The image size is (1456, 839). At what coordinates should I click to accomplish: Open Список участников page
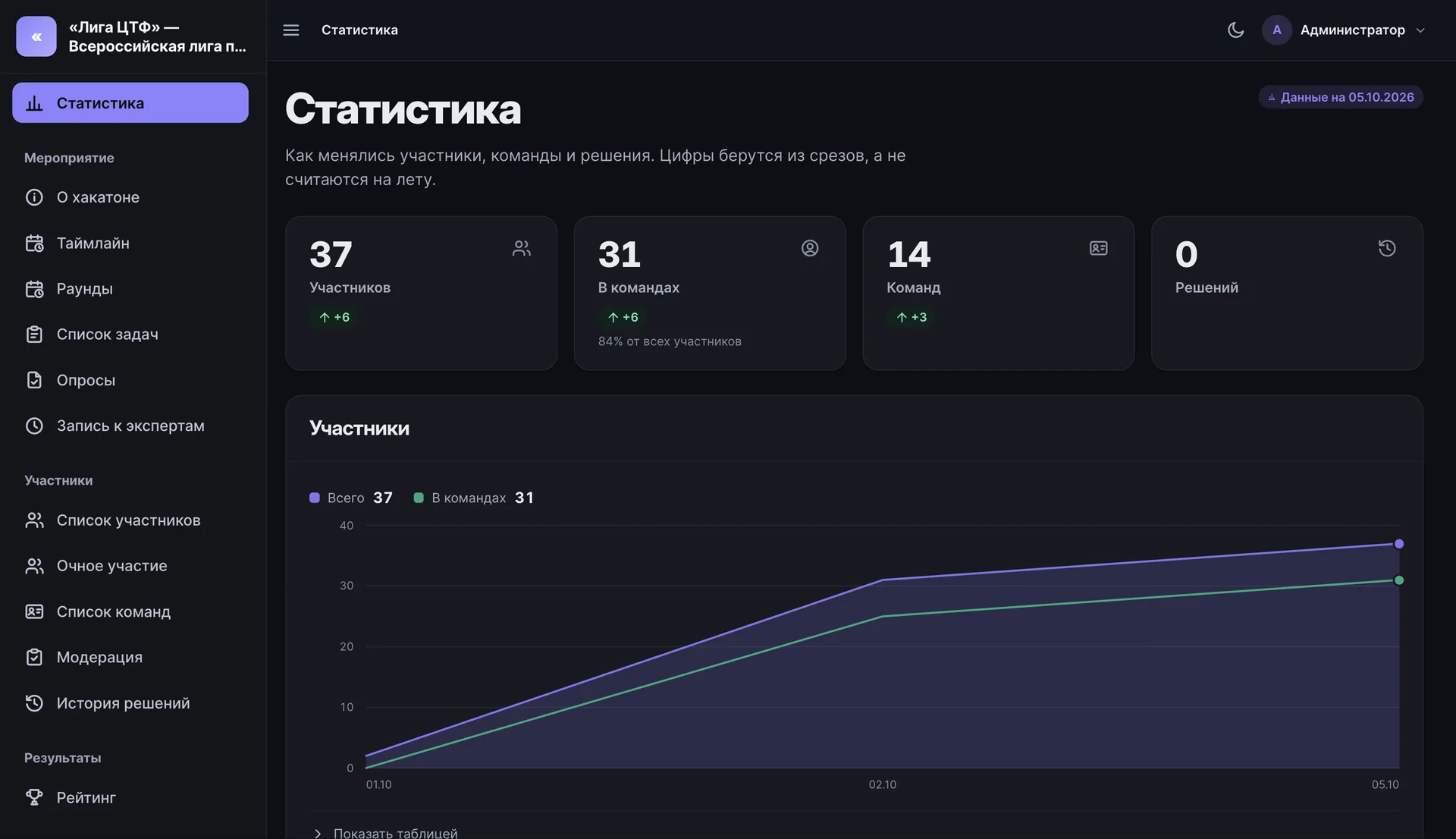tap(130, 520)
